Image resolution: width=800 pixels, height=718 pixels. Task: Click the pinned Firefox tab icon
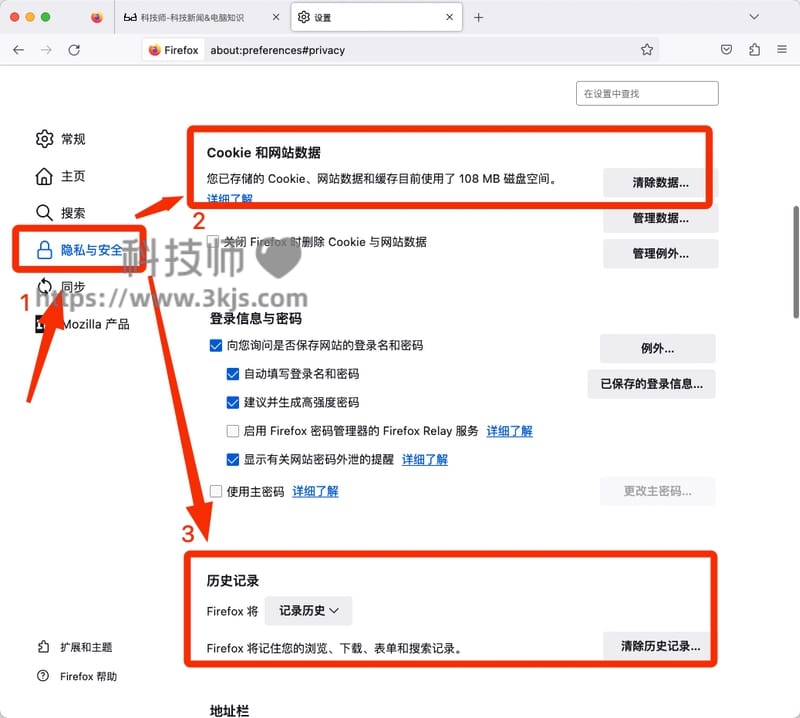click(97, 17)
